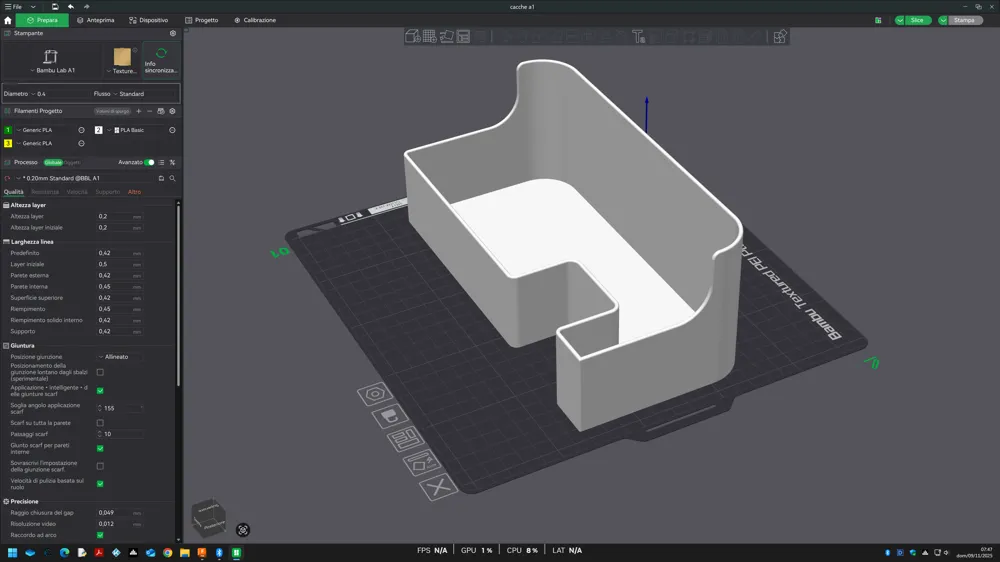Click the Add model cube toolbar icon
This screenshot has width=1000, height=562.
click(x=413, y=36)
